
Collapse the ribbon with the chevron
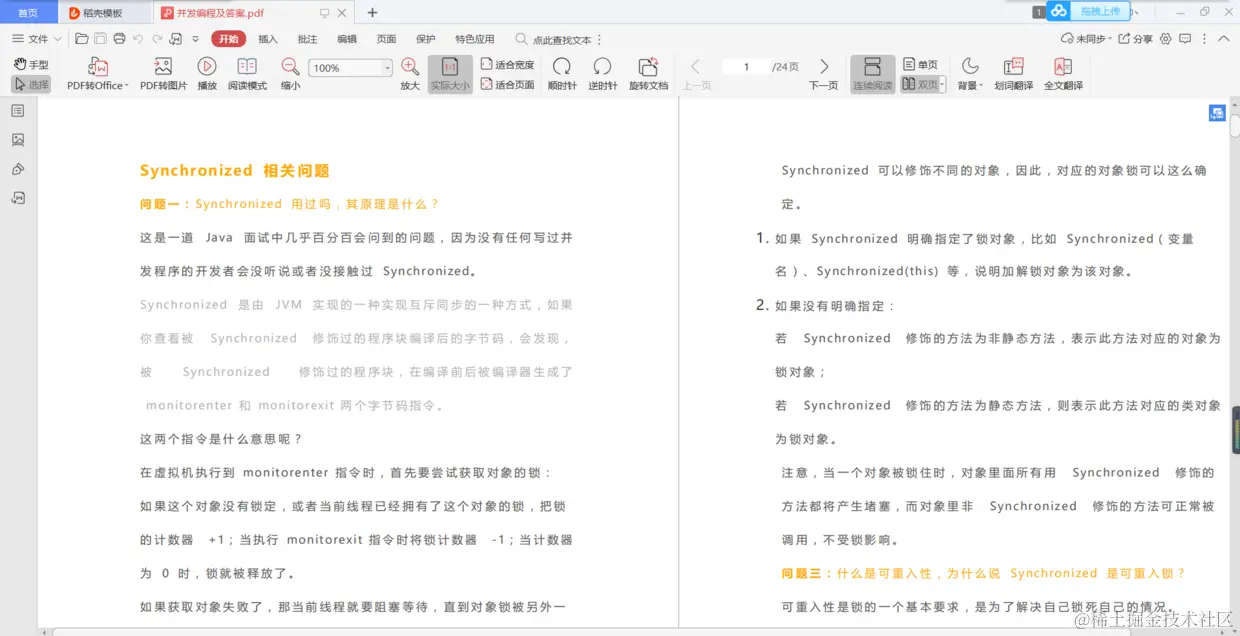point(1225,39)
